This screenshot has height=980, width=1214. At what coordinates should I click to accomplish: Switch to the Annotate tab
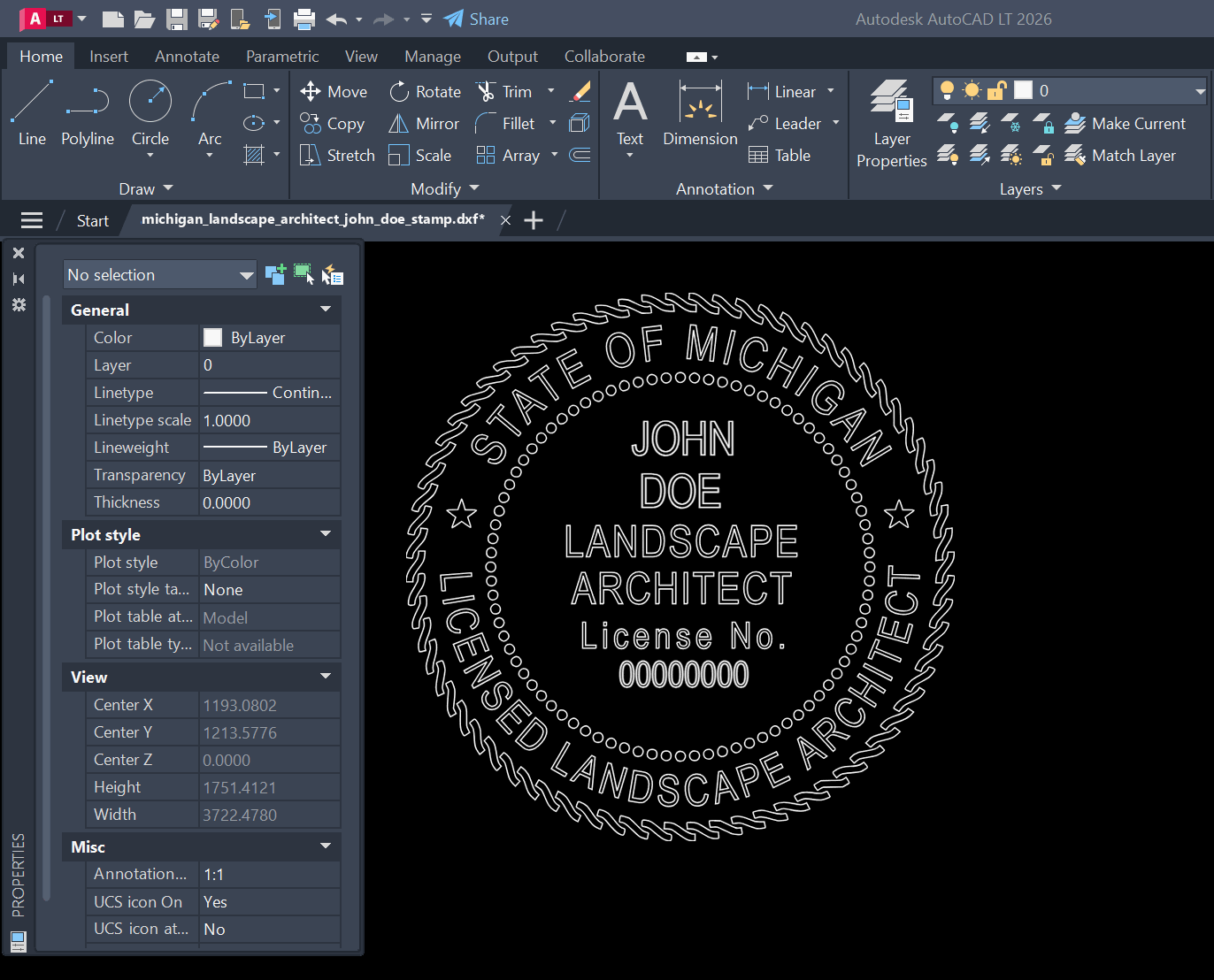[x=187, y=57]
